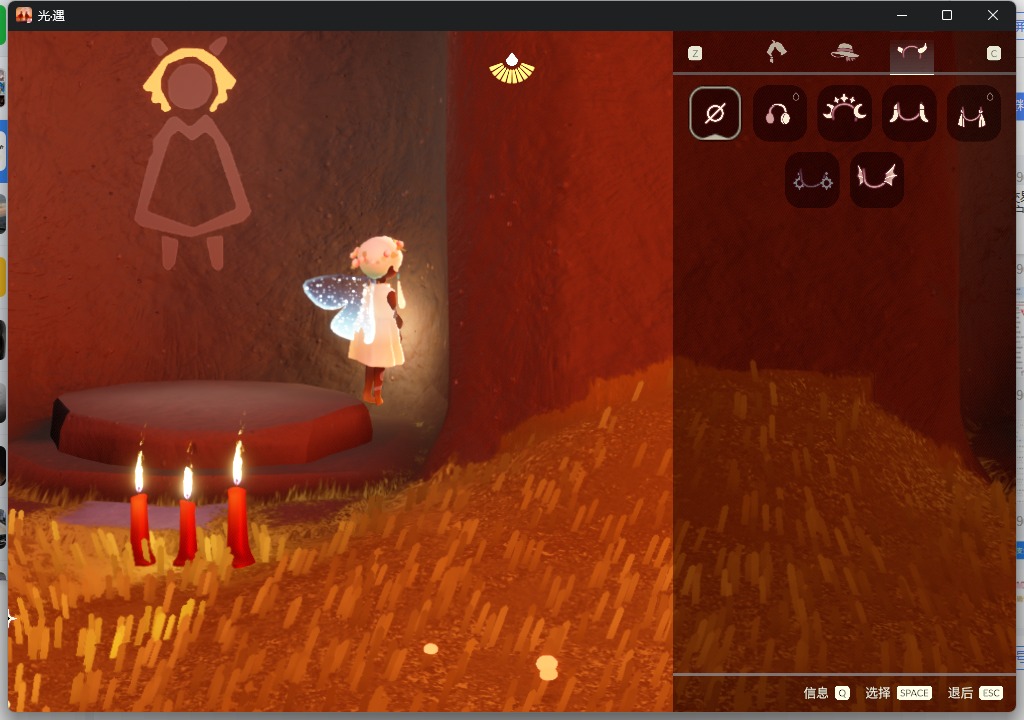Viewport: 1024px width, 720px height.
Task: Equip the crescent moon and stars headband
Action: pos(844,113)
